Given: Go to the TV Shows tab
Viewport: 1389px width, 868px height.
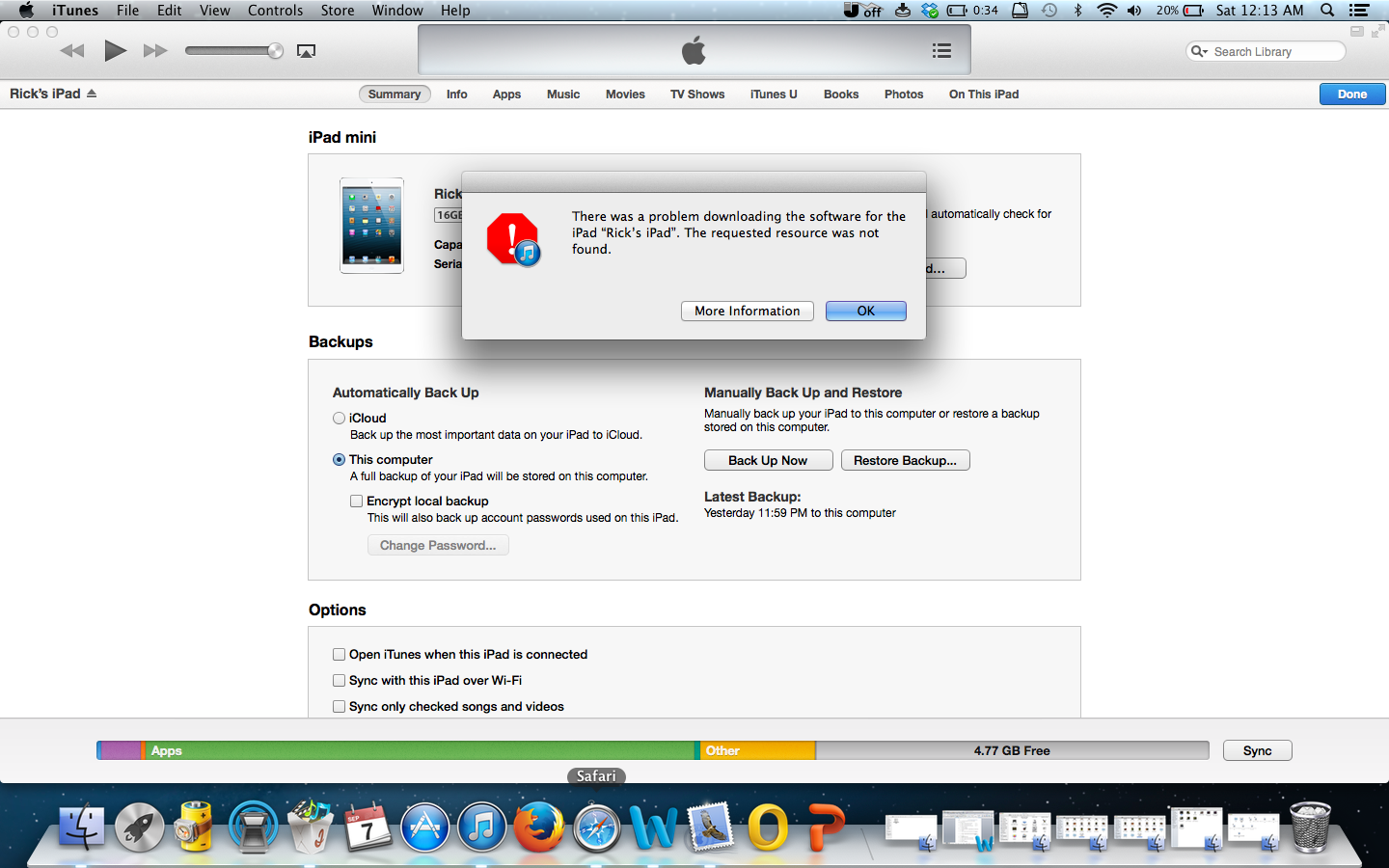Looking at the screenshot, I should click(x=697, y=94).
